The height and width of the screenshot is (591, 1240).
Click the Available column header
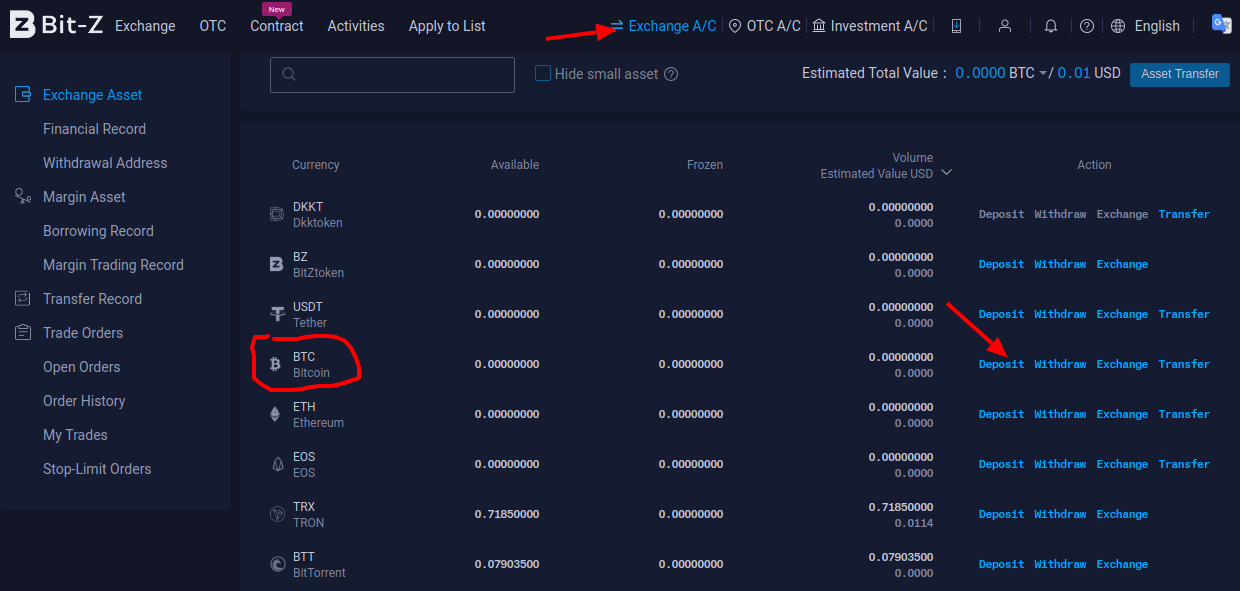click(515, 165)
